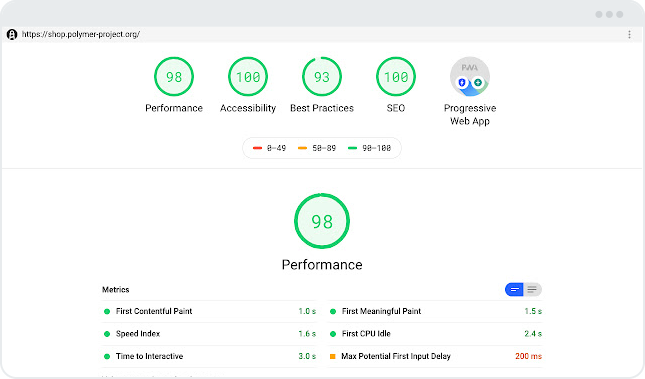Click orange square beside Max Potential Delay
The width and height of the screenshot is (645, 379).
(x=332, y=356)
